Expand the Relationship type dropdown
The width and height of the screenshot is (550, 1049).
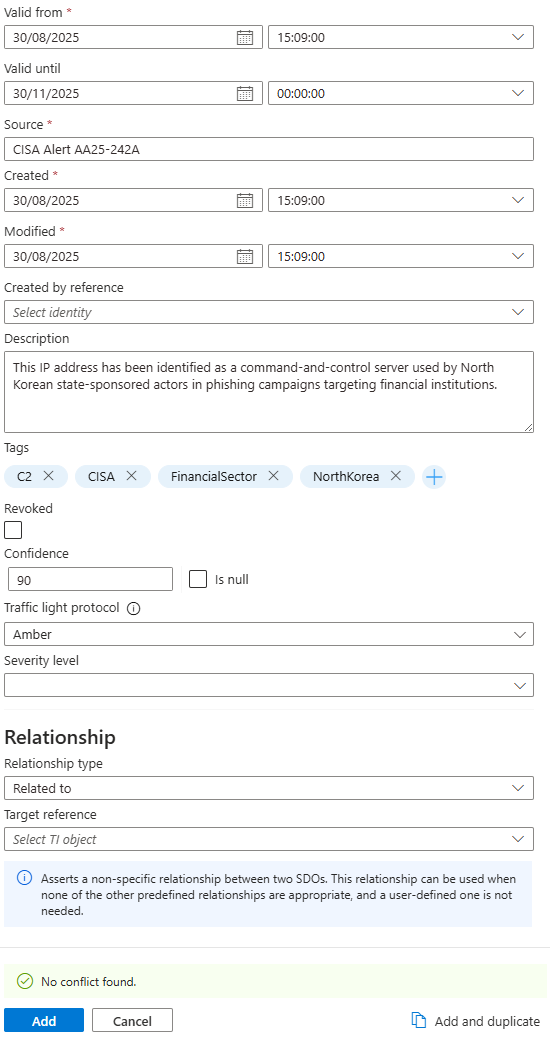(x=269, y=788)
